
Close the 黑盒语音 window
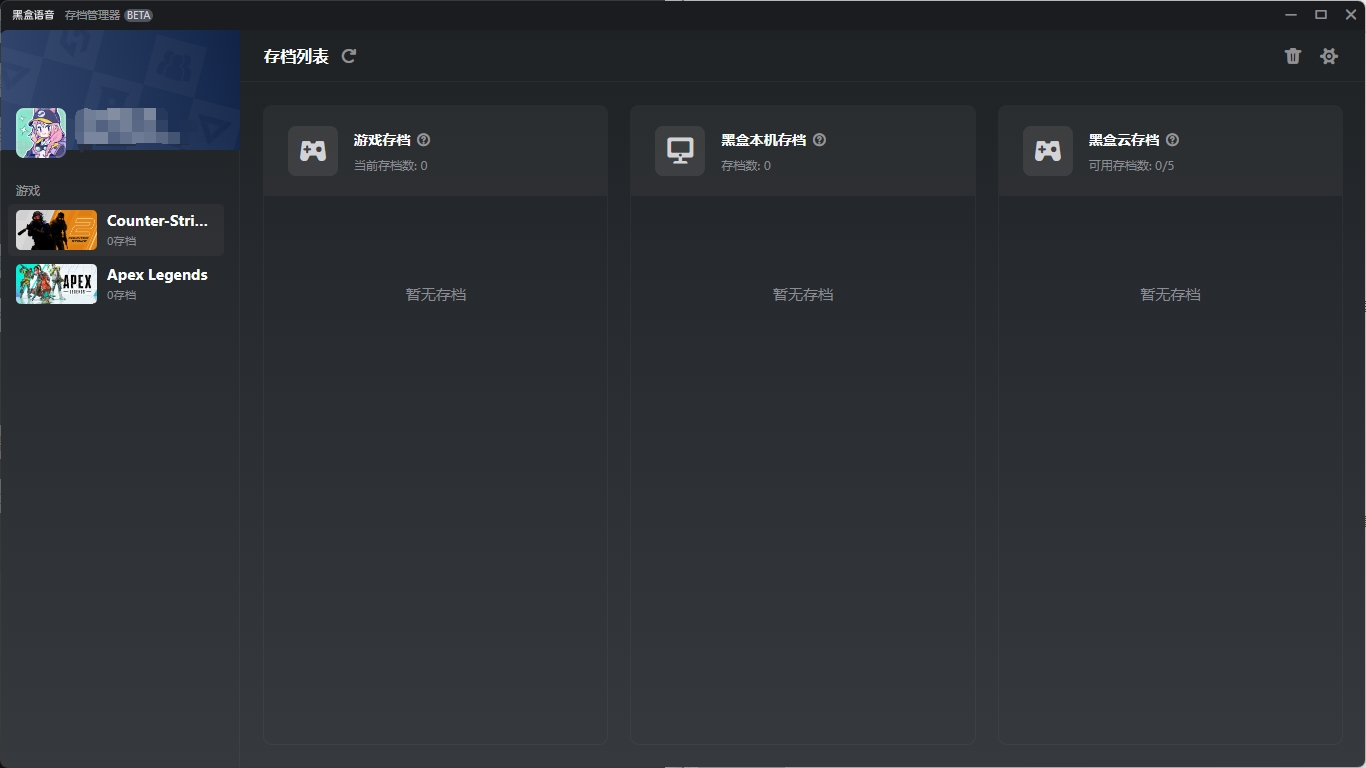point(1351,15)
